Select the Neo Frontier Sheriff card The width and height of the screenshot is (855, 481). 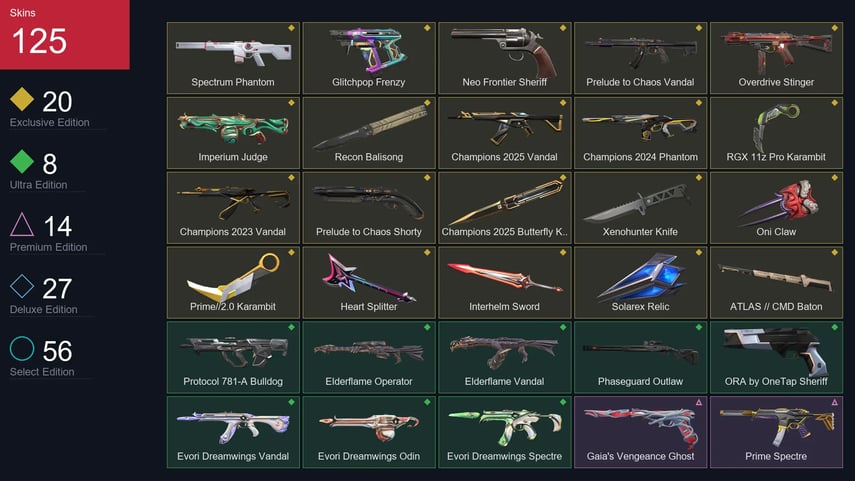click(504, 58)
